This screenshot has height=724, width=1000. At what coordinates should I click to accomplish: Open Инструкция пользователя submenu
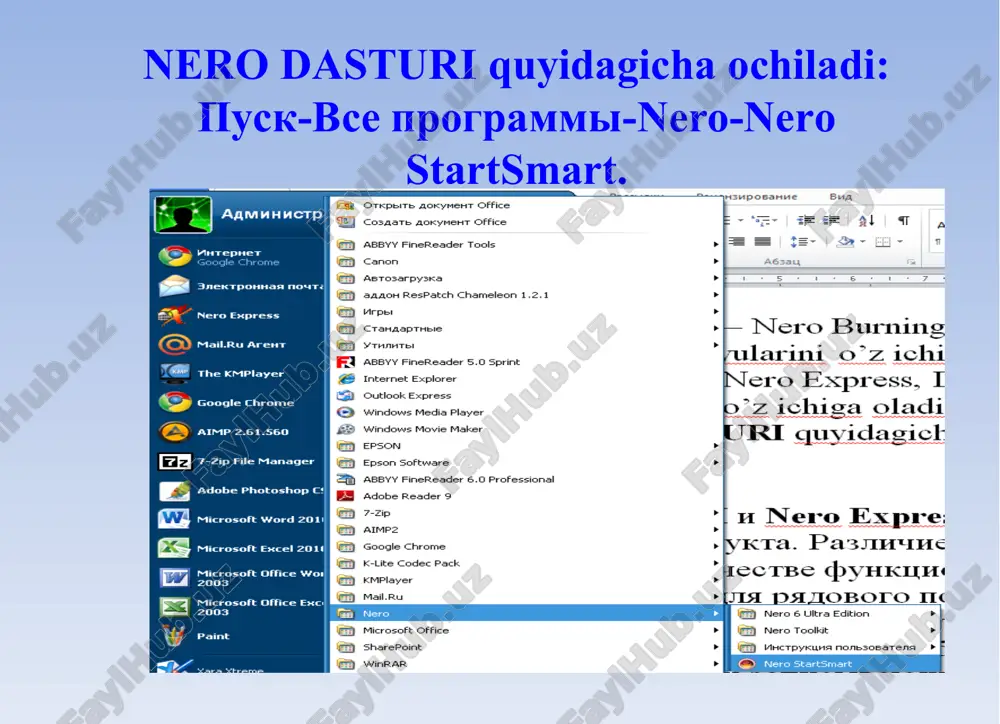836,647
